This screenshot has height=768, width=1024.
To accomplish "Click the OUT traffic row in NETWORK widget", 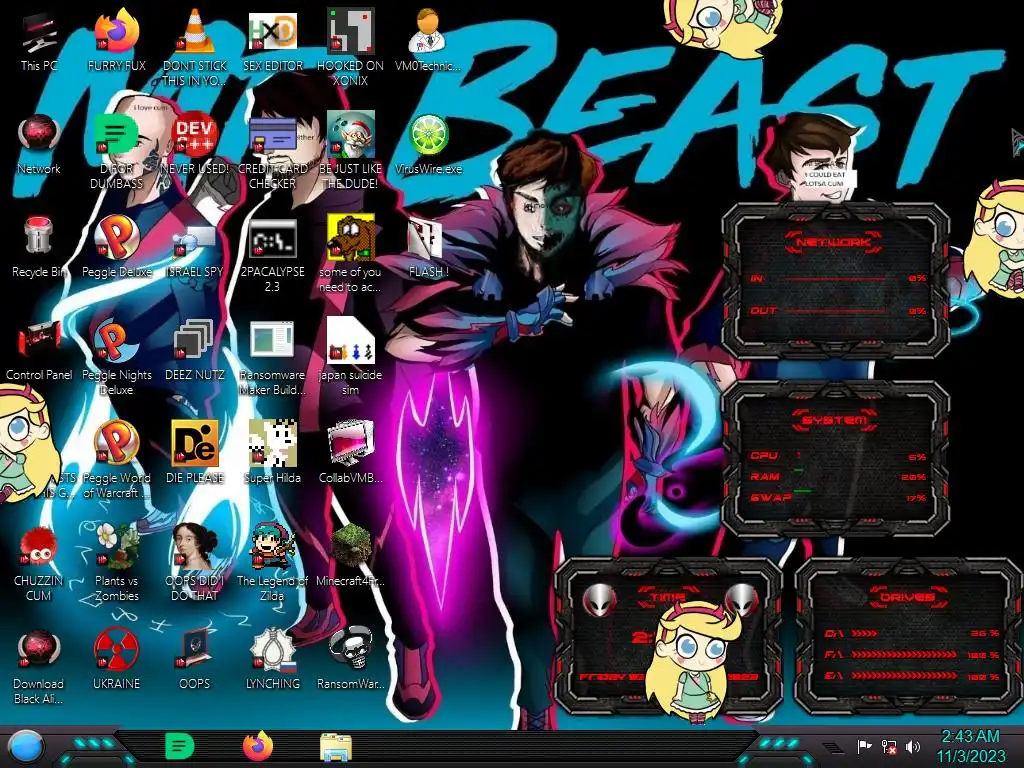I will pyautogui.click(x=838, y=311).
